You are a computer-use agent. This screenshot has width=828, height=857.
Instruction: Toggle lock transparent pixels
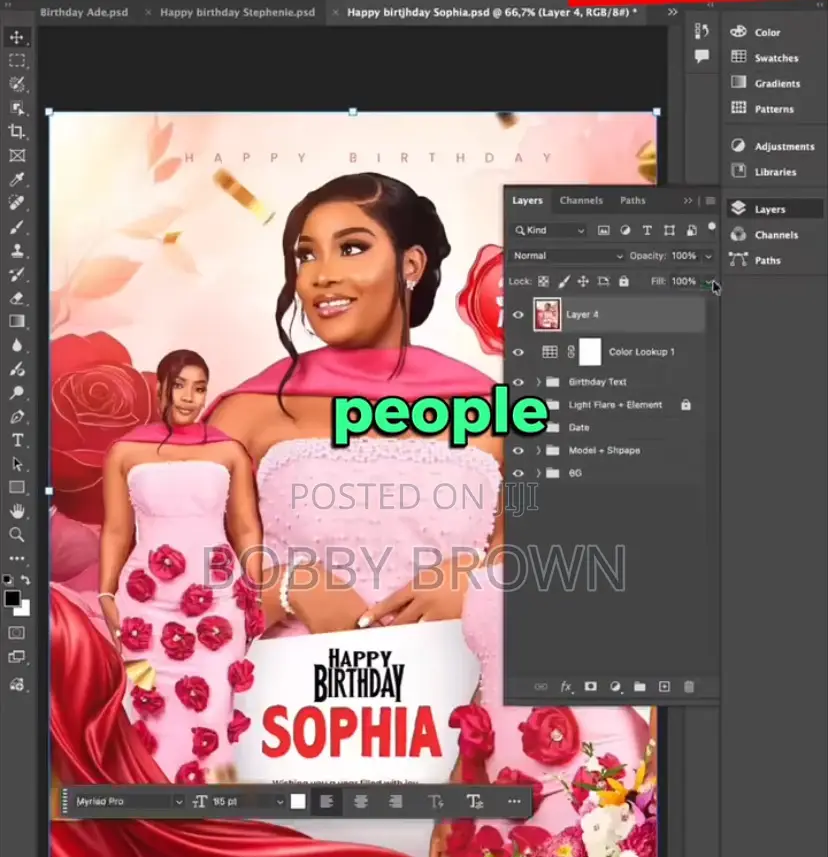click(x=543, y=281)
